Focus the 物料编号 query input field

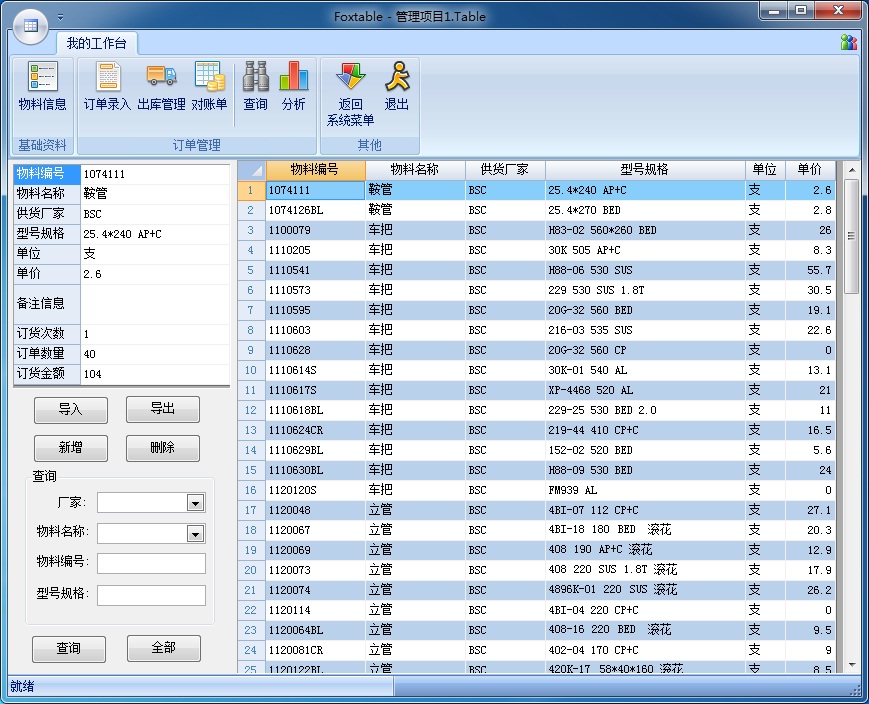click(151, 563)
